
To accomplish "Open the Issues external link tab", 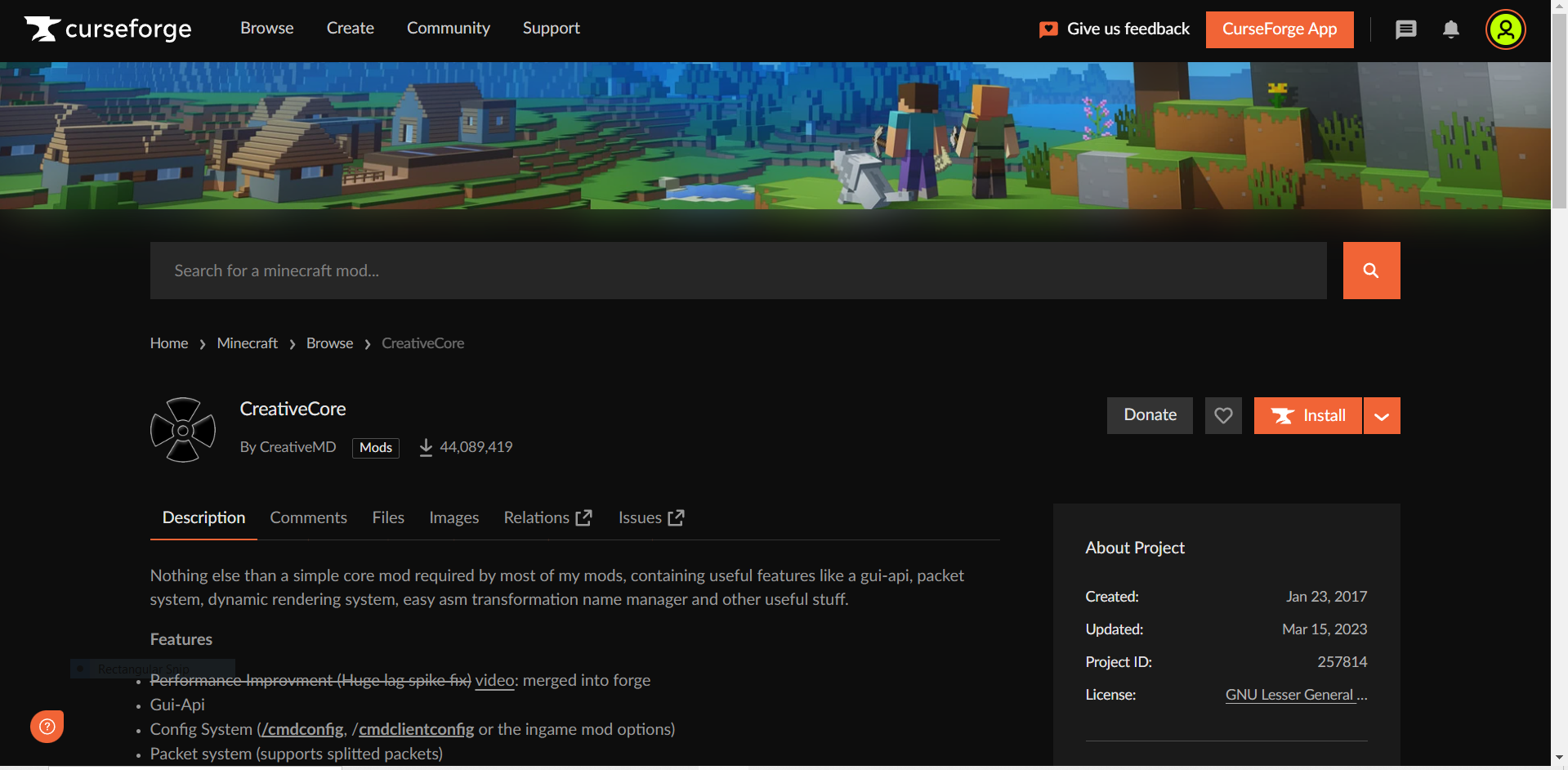I will (x=650, y=517).
